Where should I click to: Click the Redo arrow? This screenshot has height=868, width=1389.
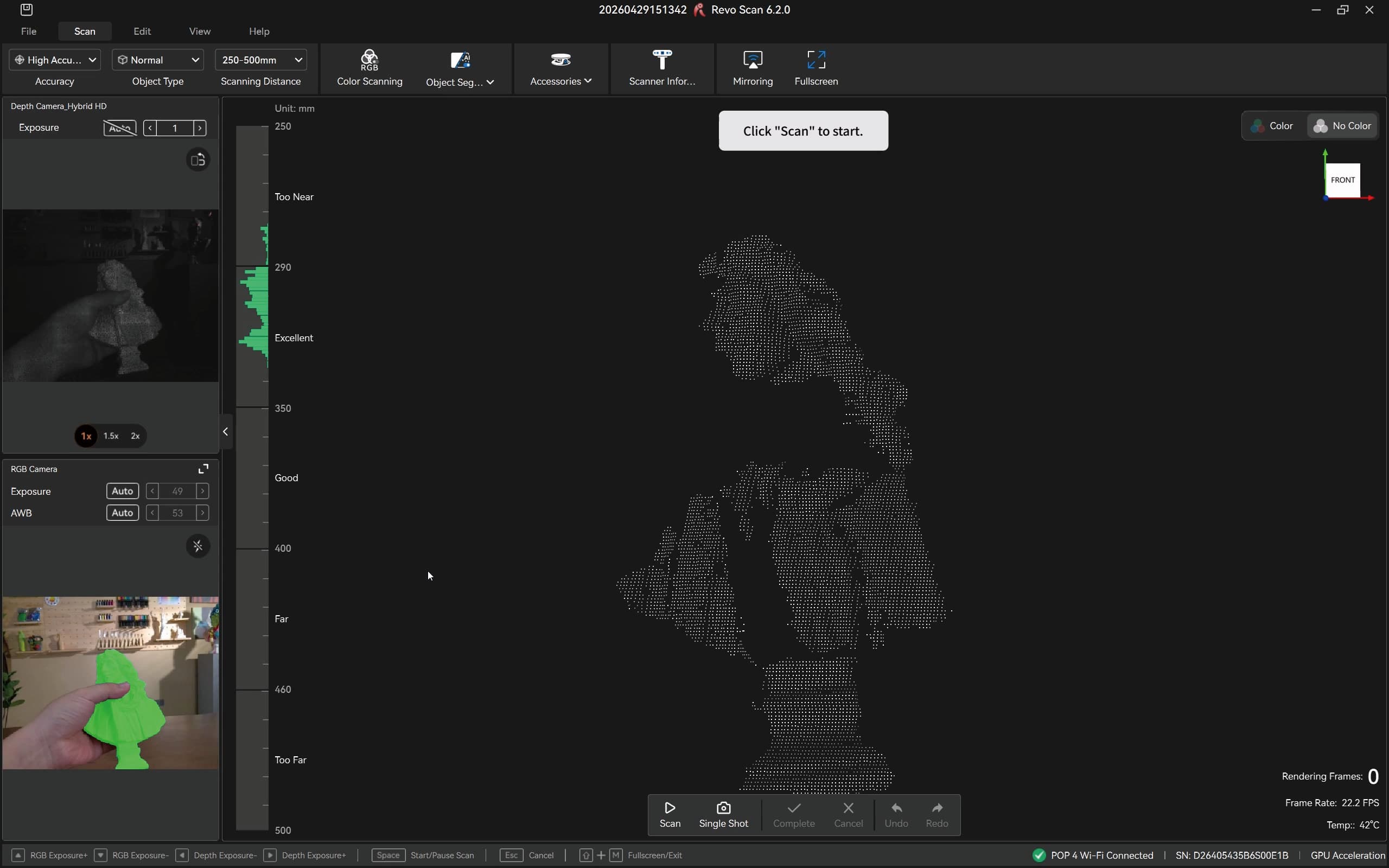936,808
